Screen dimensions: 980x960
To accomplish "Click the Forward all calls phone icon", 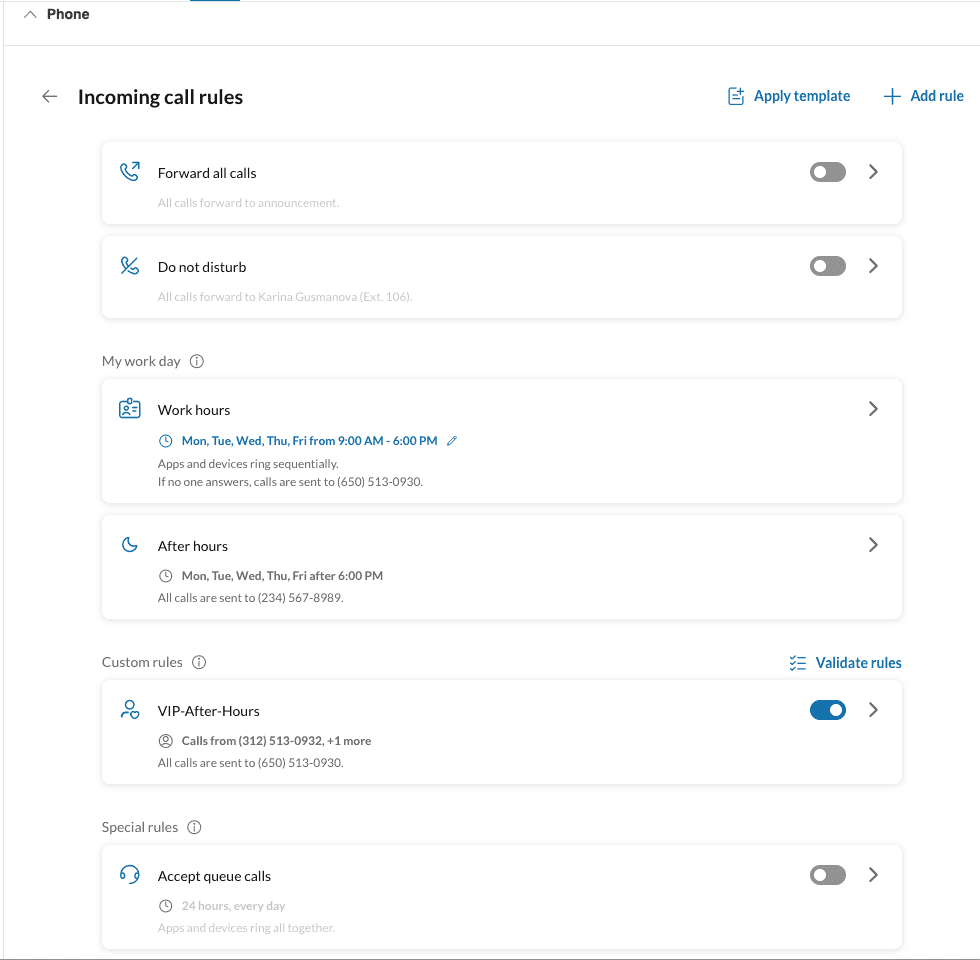I will pyautogui.click(x=129, y=172).
